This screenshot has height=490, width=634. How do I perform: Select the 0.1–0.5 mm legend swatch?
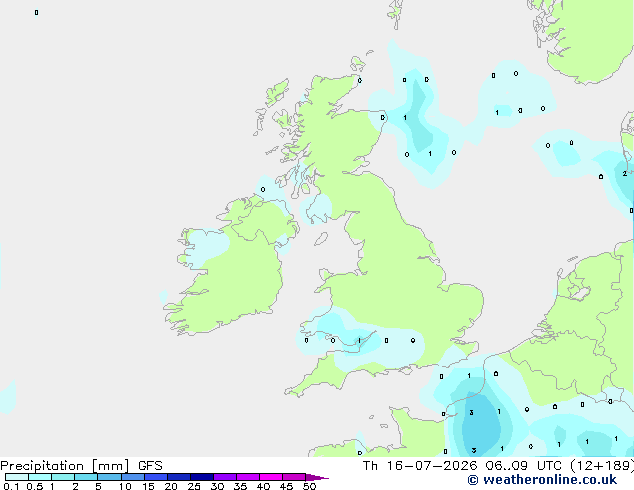17,477
